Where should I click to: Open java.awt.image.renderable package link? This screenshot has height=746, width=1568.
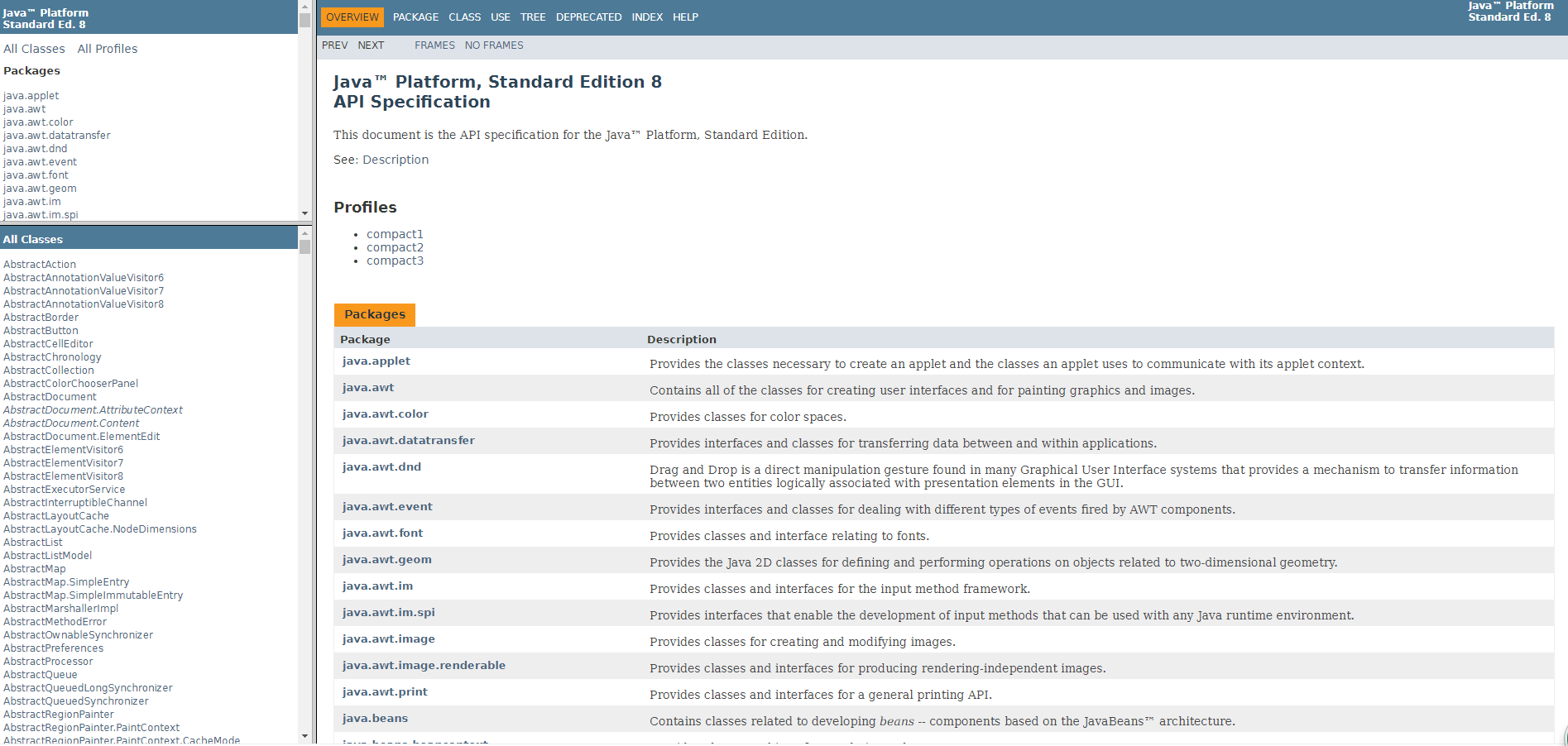(424, 666)
